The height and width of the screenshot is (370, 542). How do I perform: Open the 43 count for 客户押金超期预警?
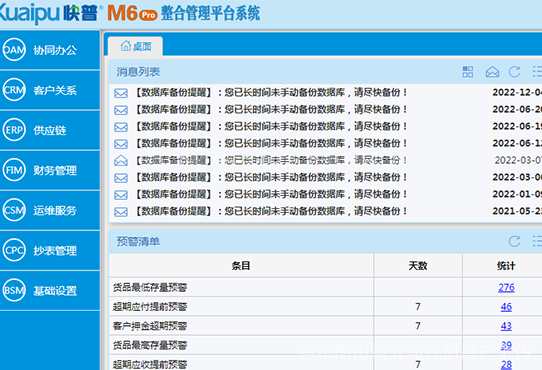tap(506, 326)
